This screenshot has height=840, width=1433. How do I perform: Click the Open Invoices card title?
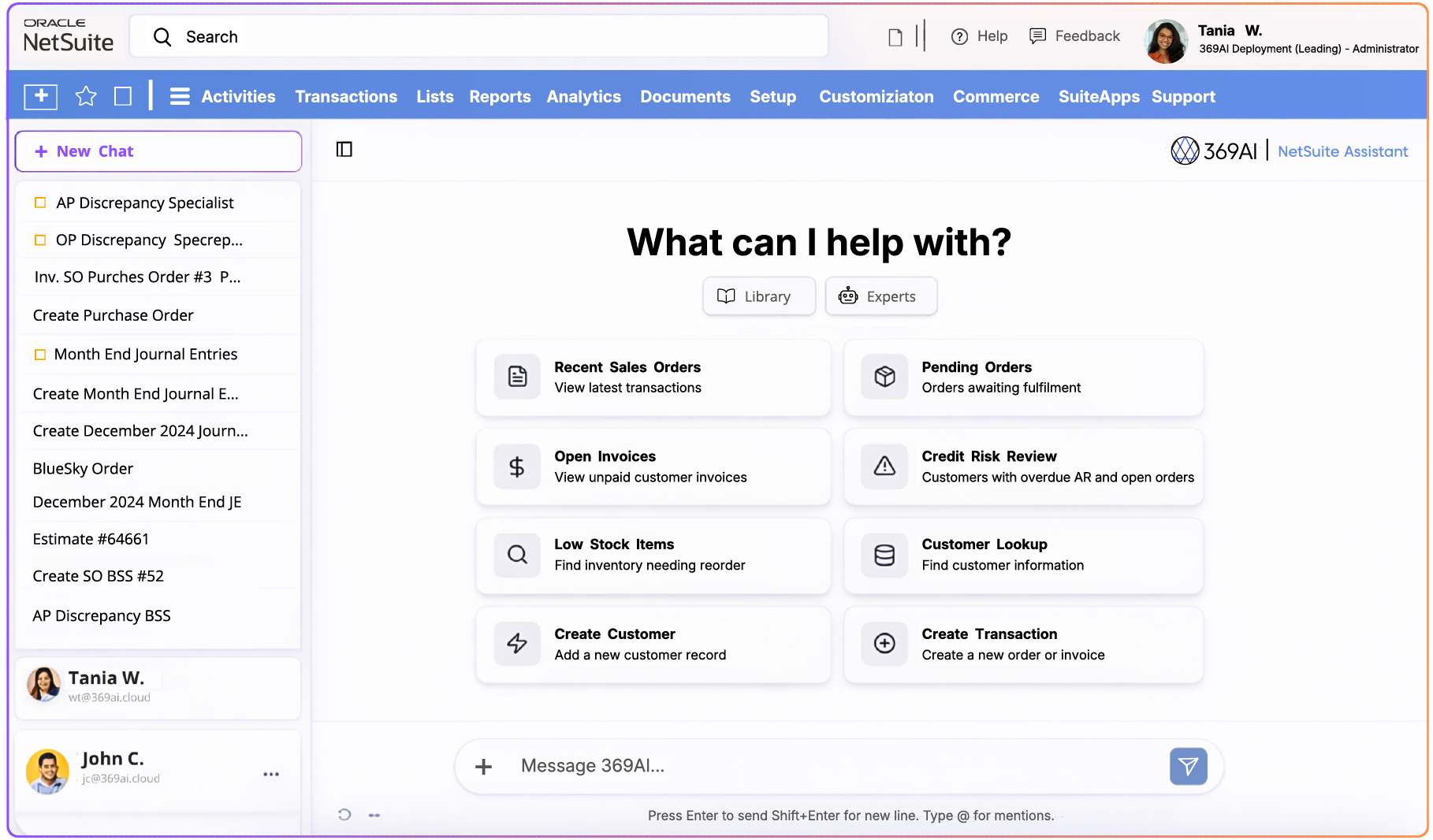(x=605, y=456)
